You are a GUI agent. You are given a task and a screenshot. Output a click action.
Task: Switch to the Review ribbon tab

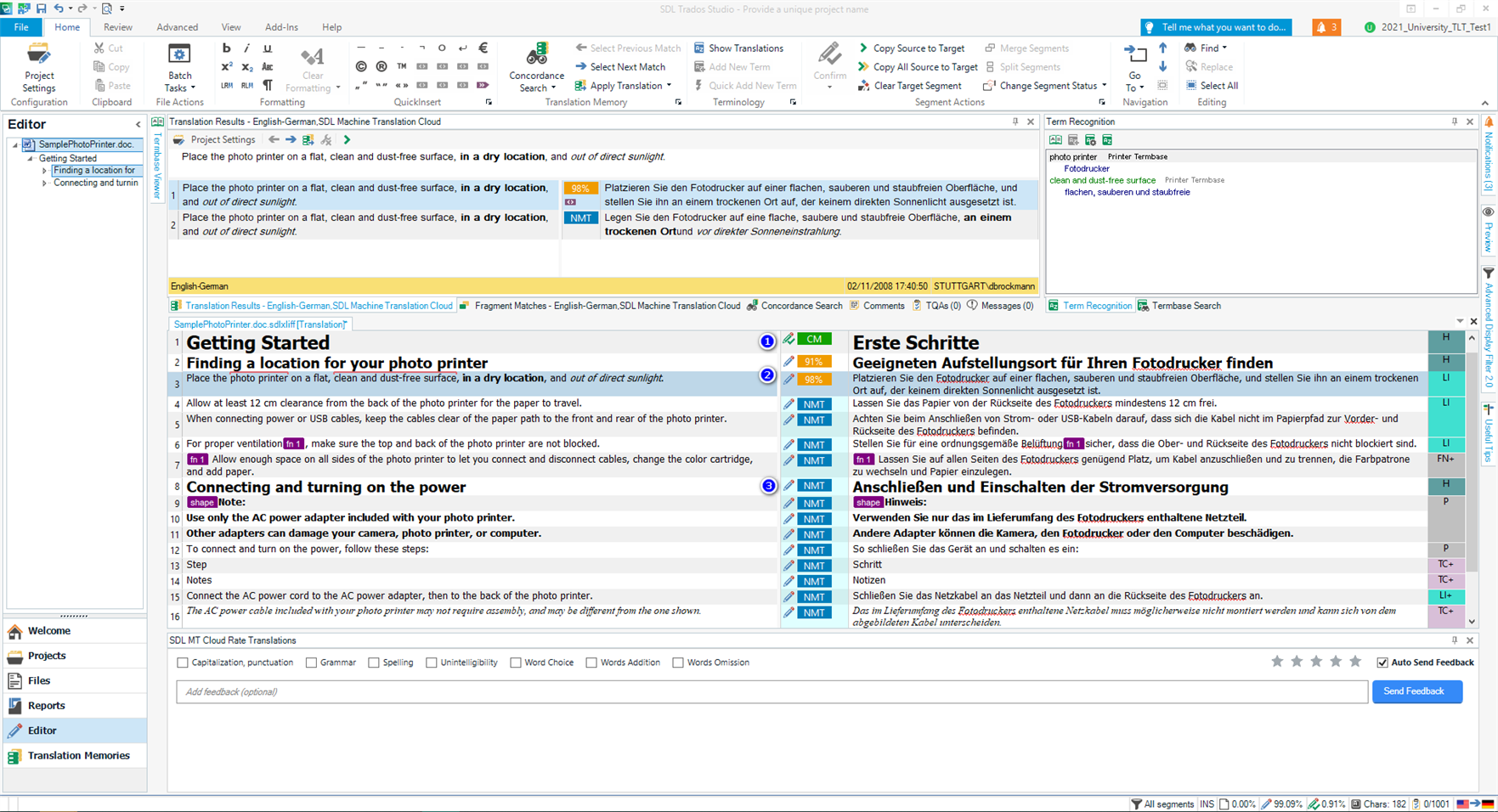pos(117,27)
